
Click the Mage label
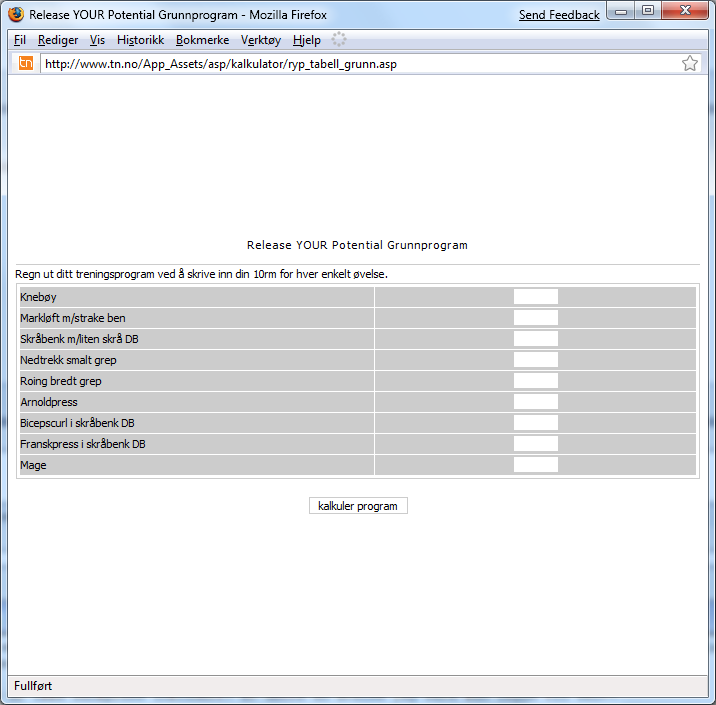[x=33, y=465]
